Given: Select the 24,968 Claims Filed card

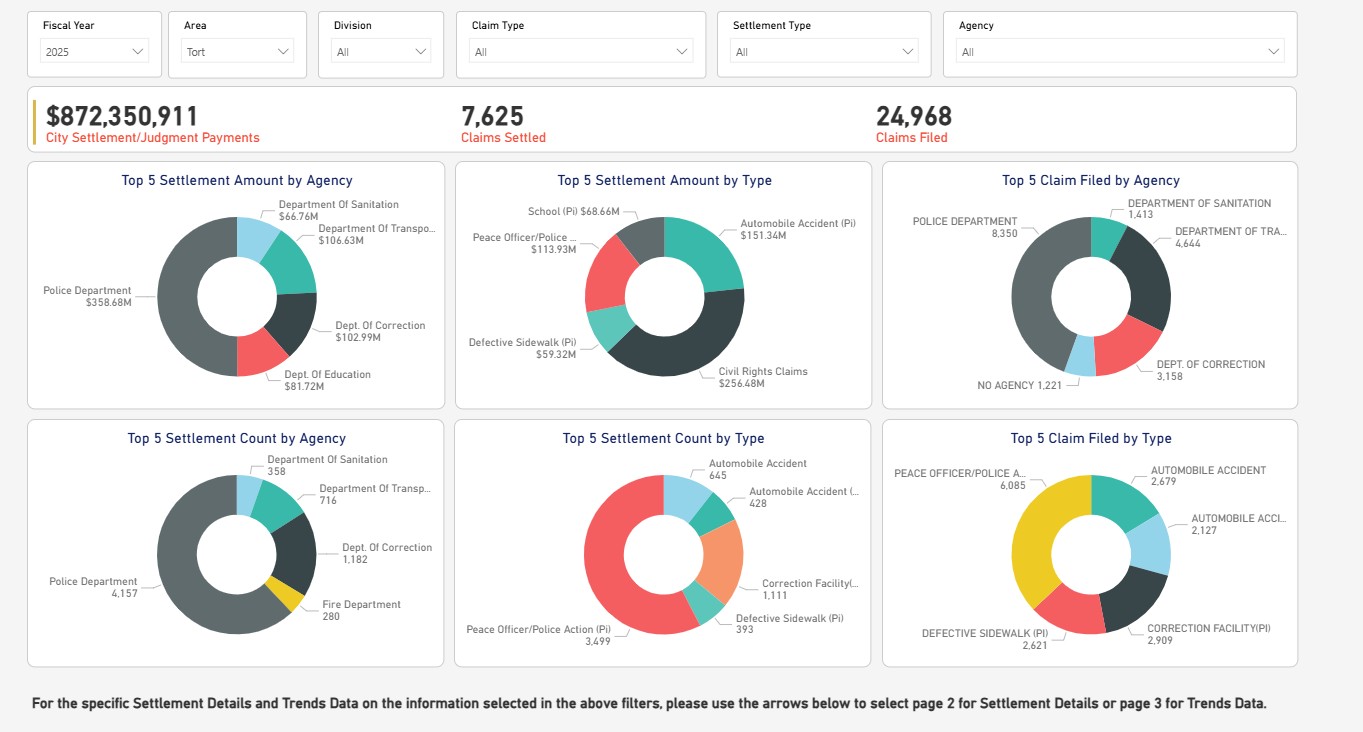Looking at the screenshot, I should tap(913, 117).
